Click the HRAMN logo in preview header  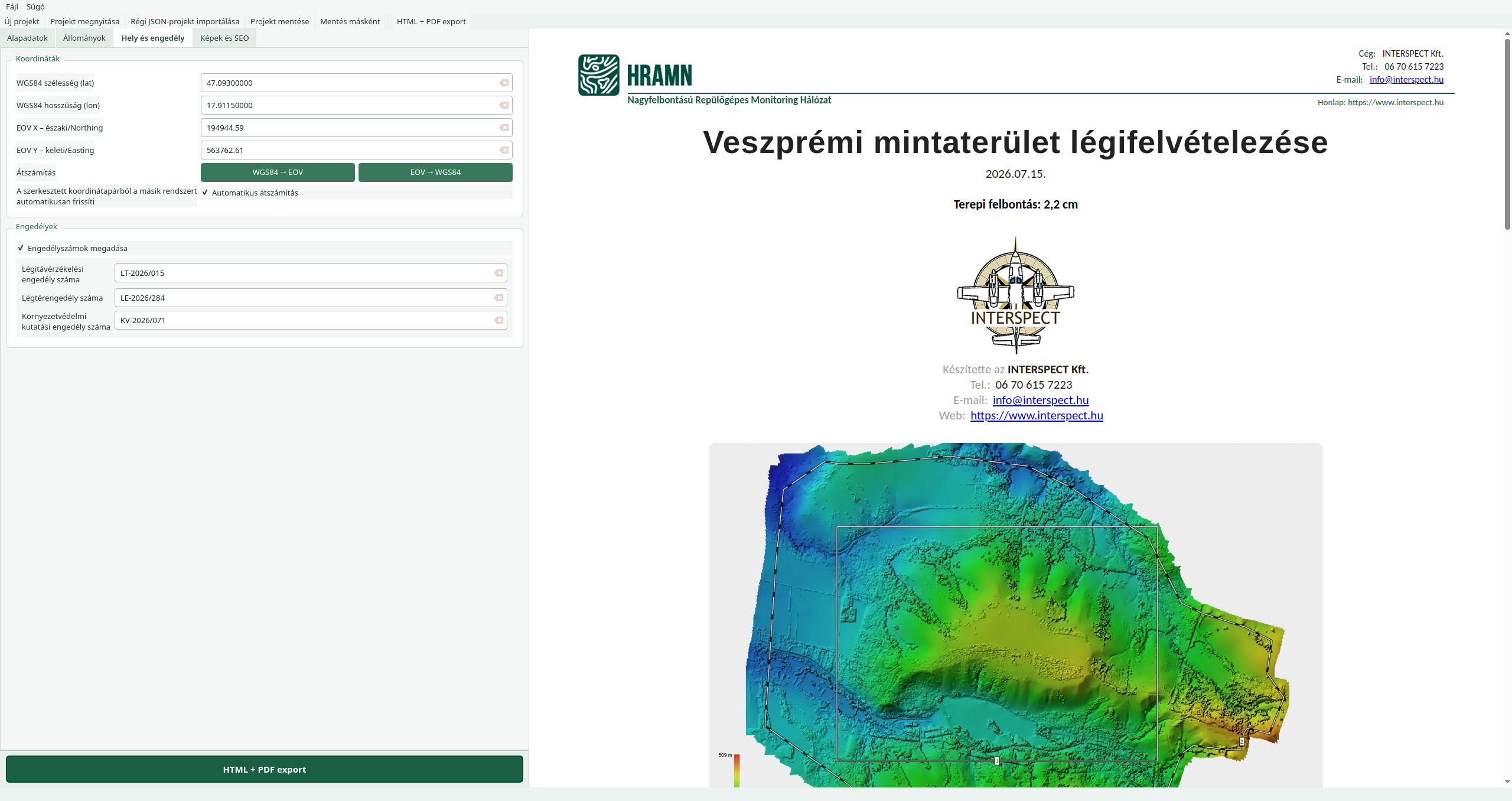click(635, 75)
